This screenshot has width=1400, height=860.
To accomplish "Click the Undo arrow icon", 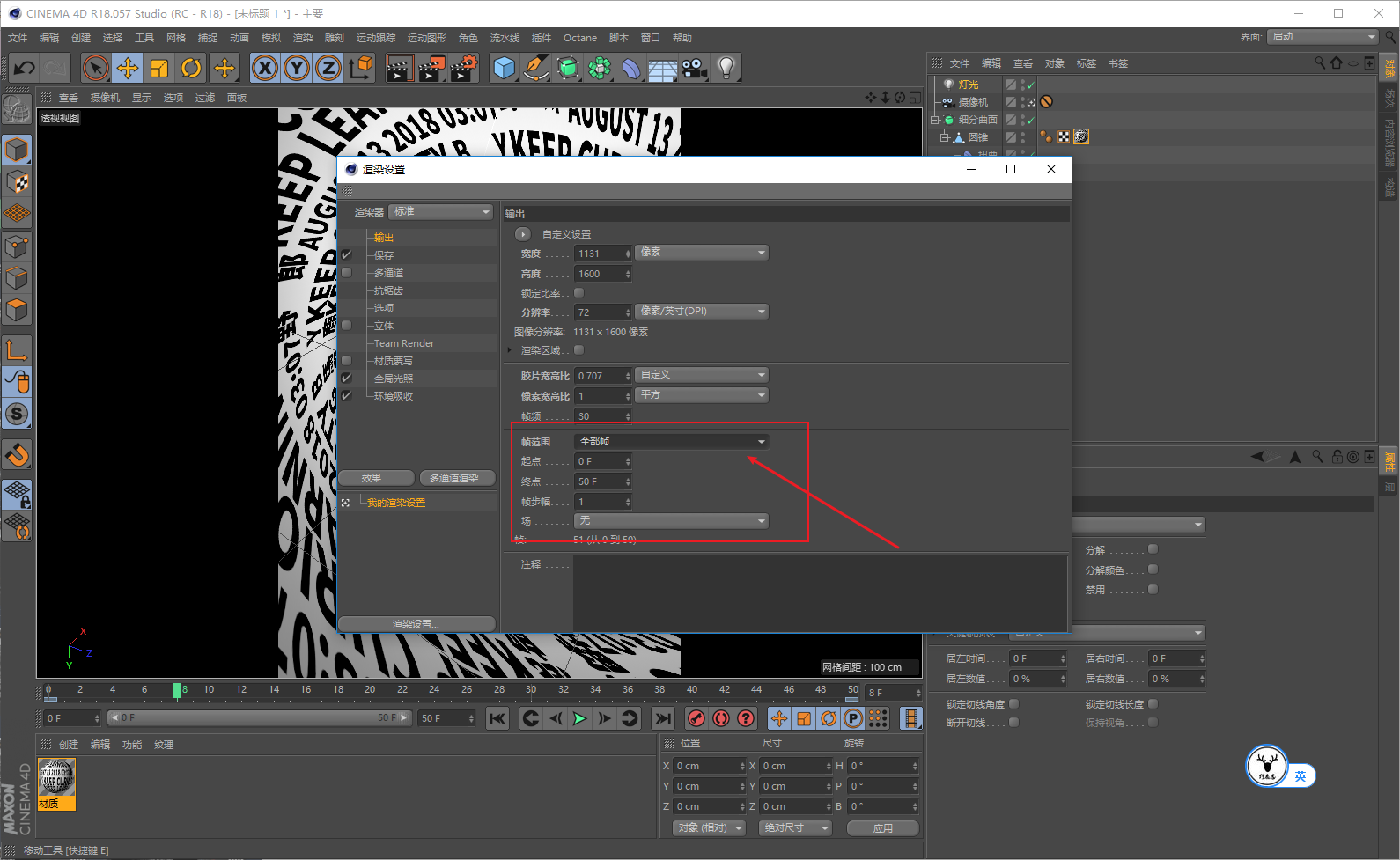I will [25, 68].
